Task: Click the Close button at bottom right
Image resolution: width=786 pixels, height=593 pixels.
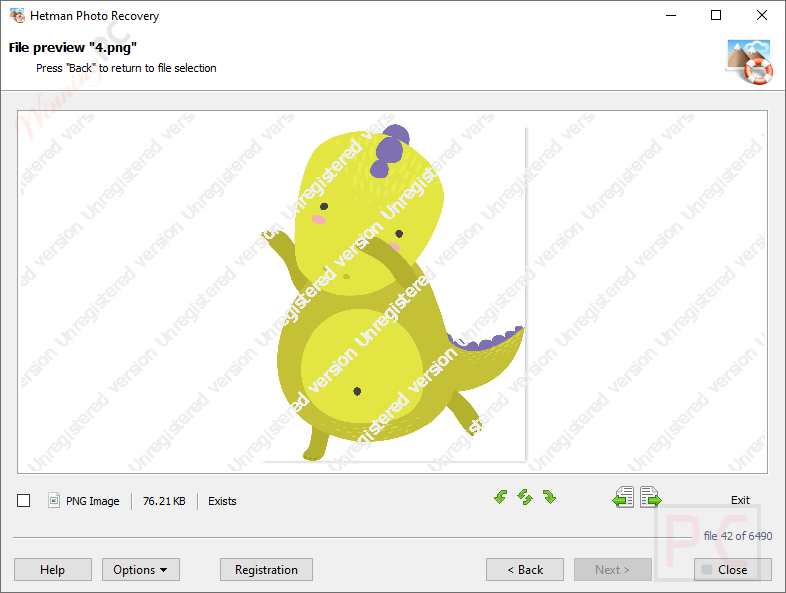Action: pyautogui.click(x=732, y=569)
